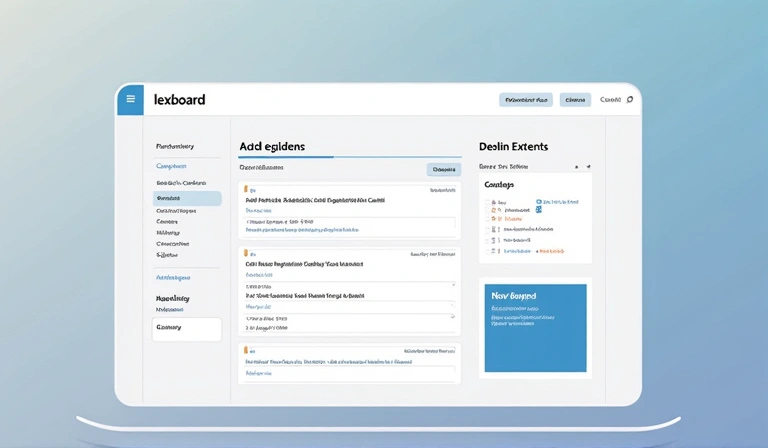The width and height of the screenshot is (768, 448).
Task: Click the "Add egidens" heading
Action: click(272, 146)
